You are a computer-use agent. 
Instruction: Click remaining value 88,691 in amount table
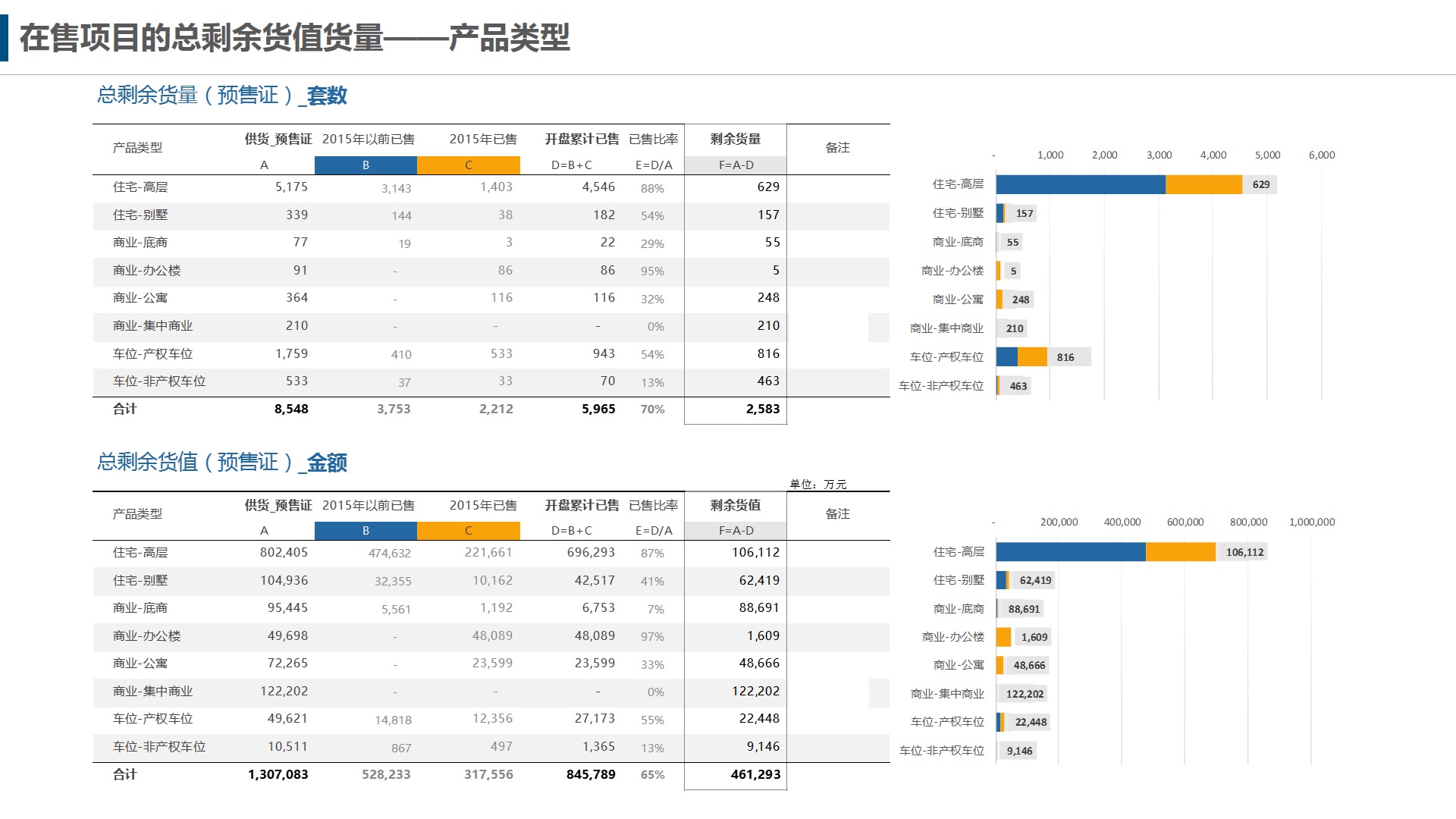pyautogui.click(x=759, y=607)
